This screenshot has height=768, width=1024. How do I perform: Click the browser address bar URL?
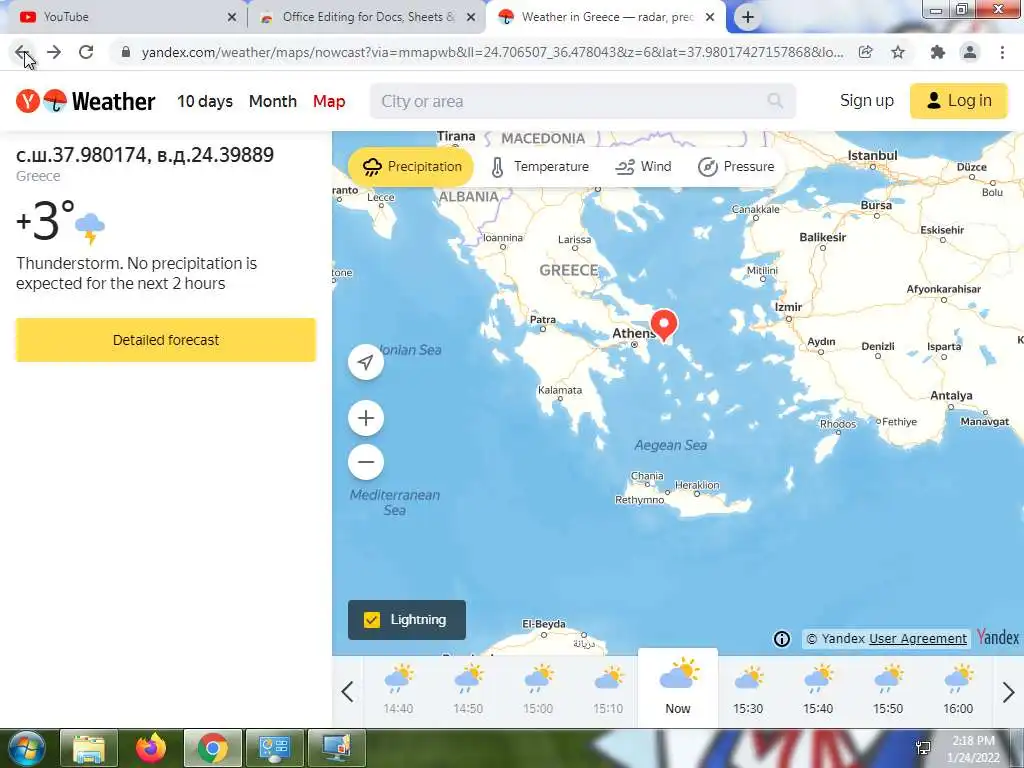(492, 52)
